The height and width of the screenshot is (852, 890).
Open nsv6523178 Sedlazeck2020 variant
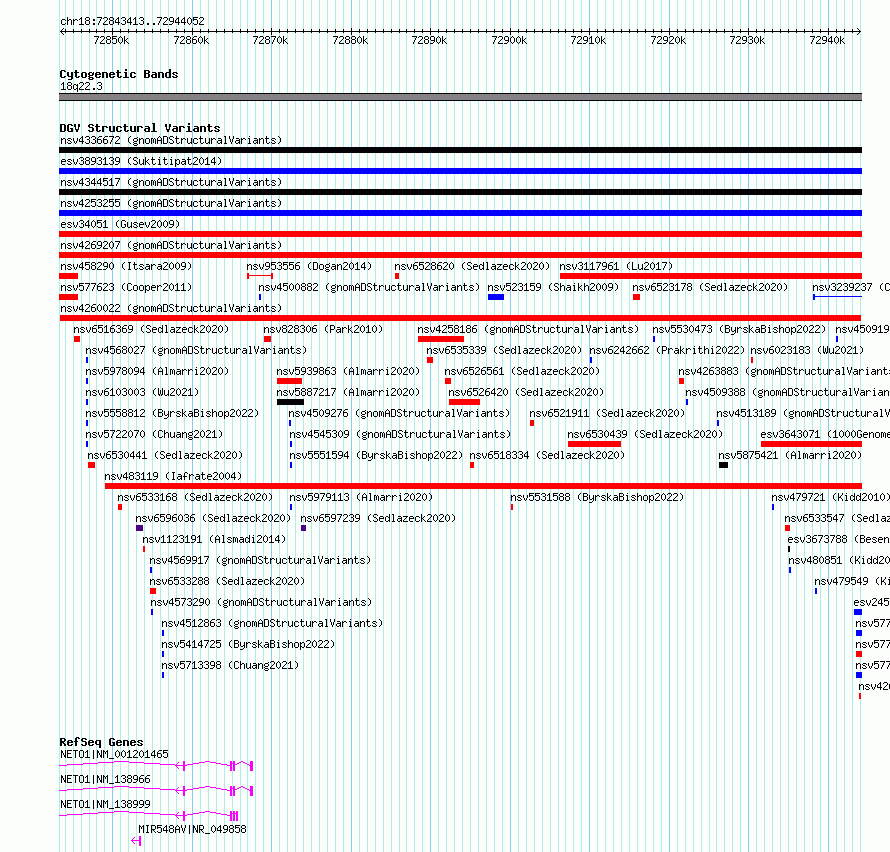[710, 287]
